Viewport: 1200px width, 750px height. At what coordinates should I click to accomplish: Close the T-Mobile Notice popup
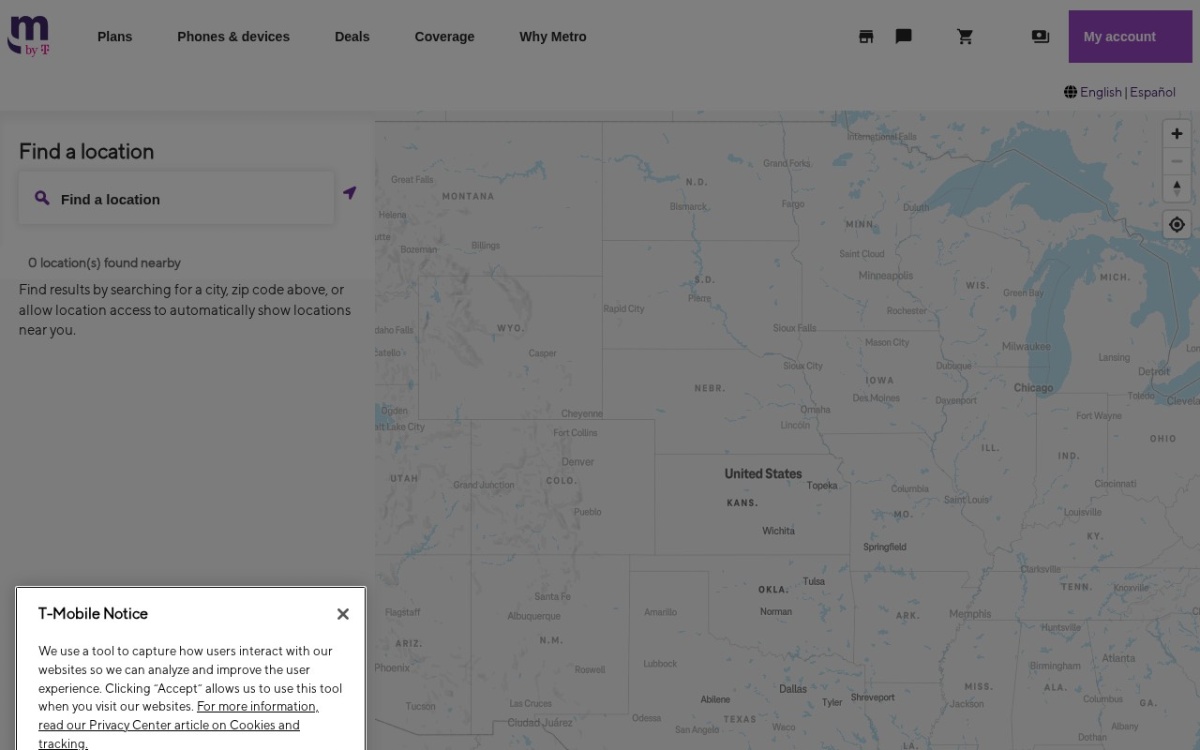coord(343,614)
